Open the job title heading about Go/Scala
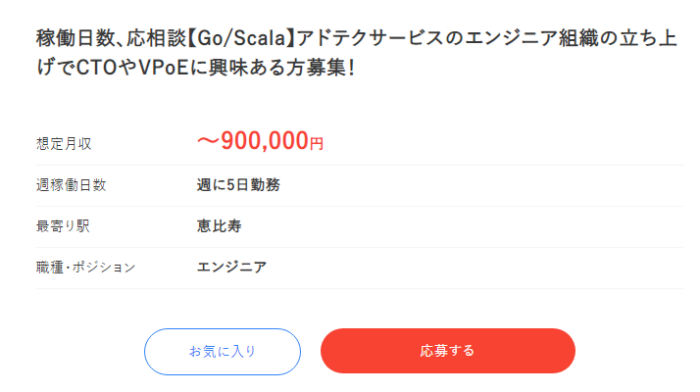 (x=357, y=53)
